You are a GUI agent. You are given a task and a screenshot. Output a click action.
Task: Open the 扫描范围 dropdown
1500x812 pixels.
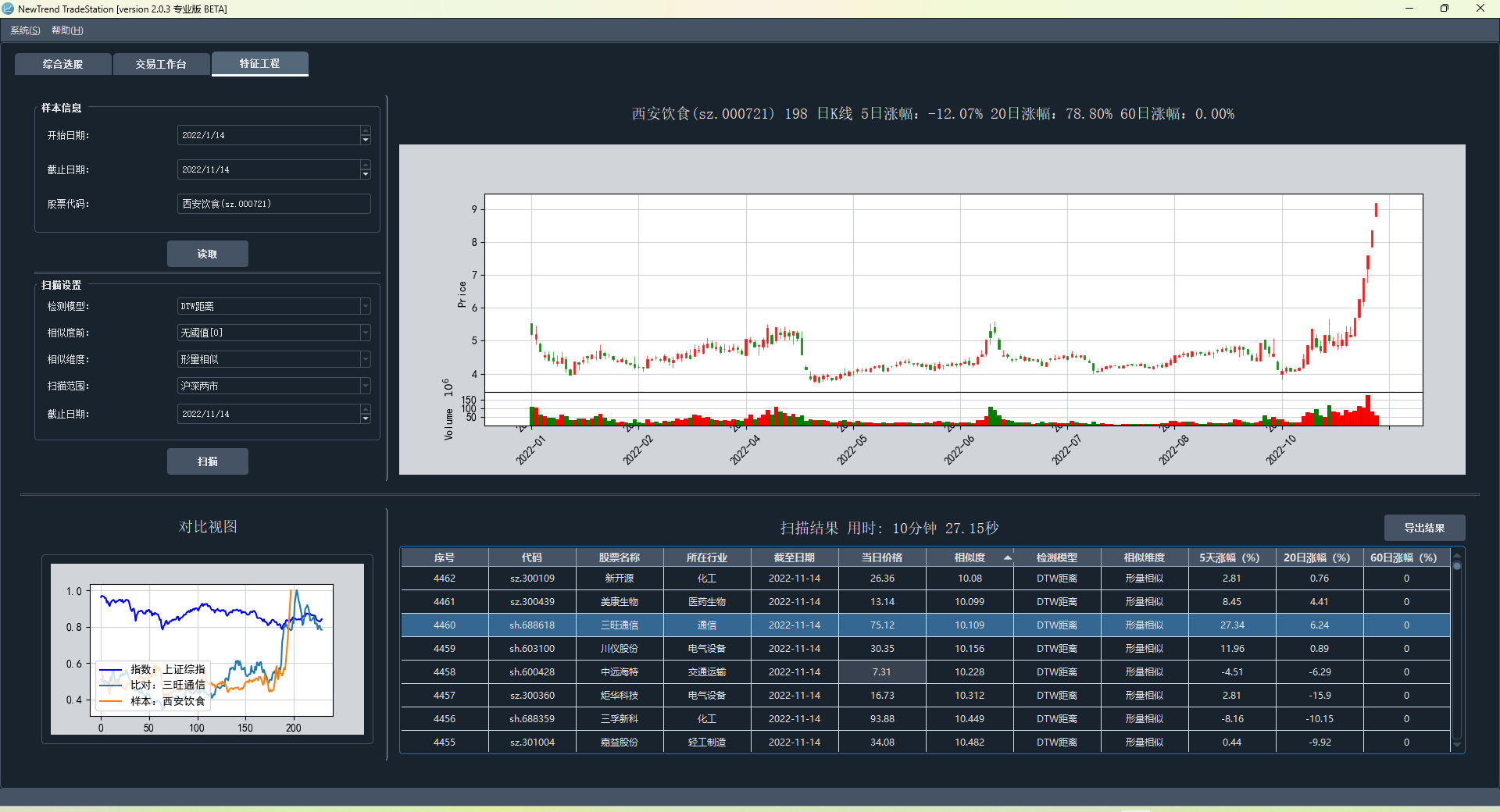(x=365, y=386)
